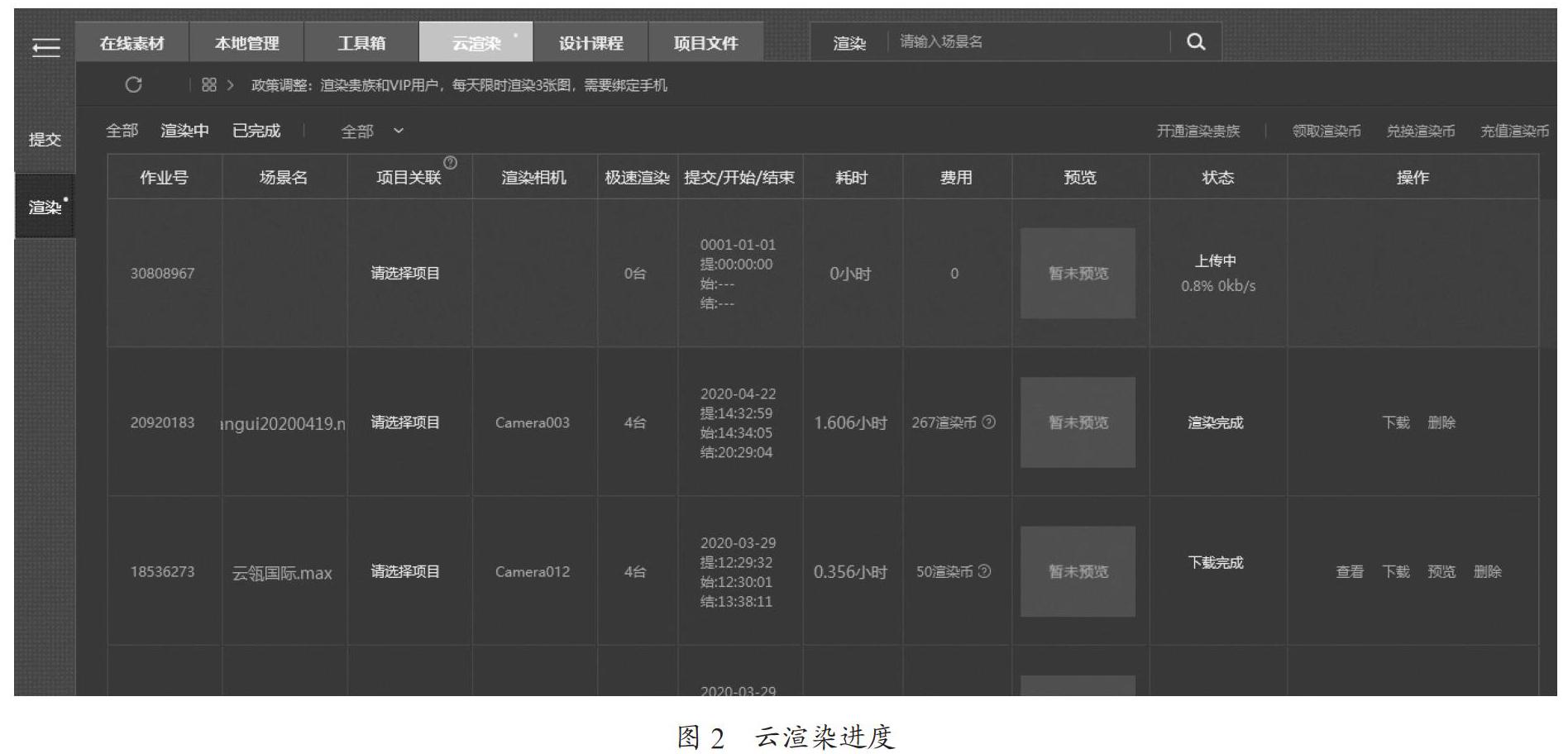Click the 极速渲染 column header
Viewport: 1568px width, 754px height.
point(637,177)
